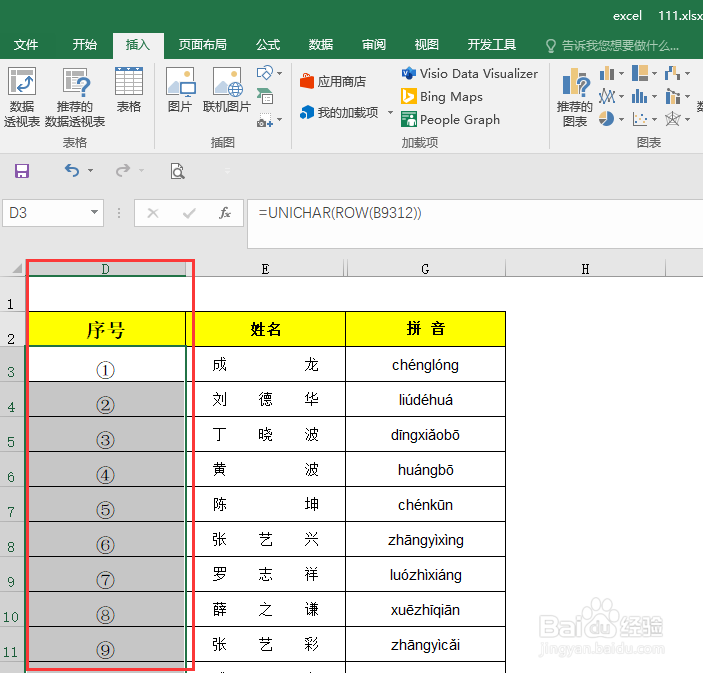The height and width of the screenshot is (673, 703).
Task: Expand the Undo history dropdown
Action: pyautogui.click(x=91, y=170)
